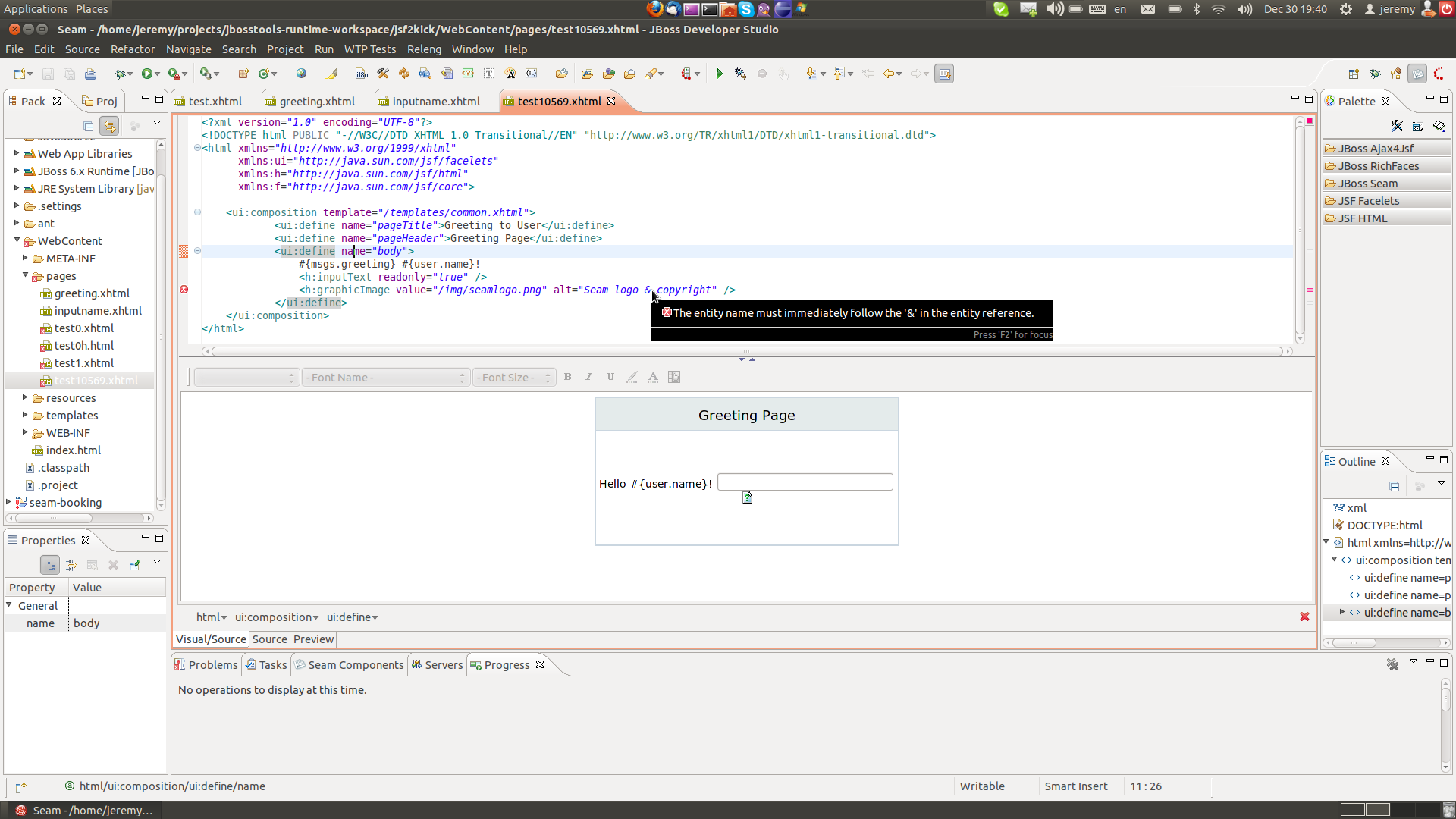This screenshot has width=1456, height=819.
Task: Open the JBoss RichFaces palette group
Action: coord(1378,166)
